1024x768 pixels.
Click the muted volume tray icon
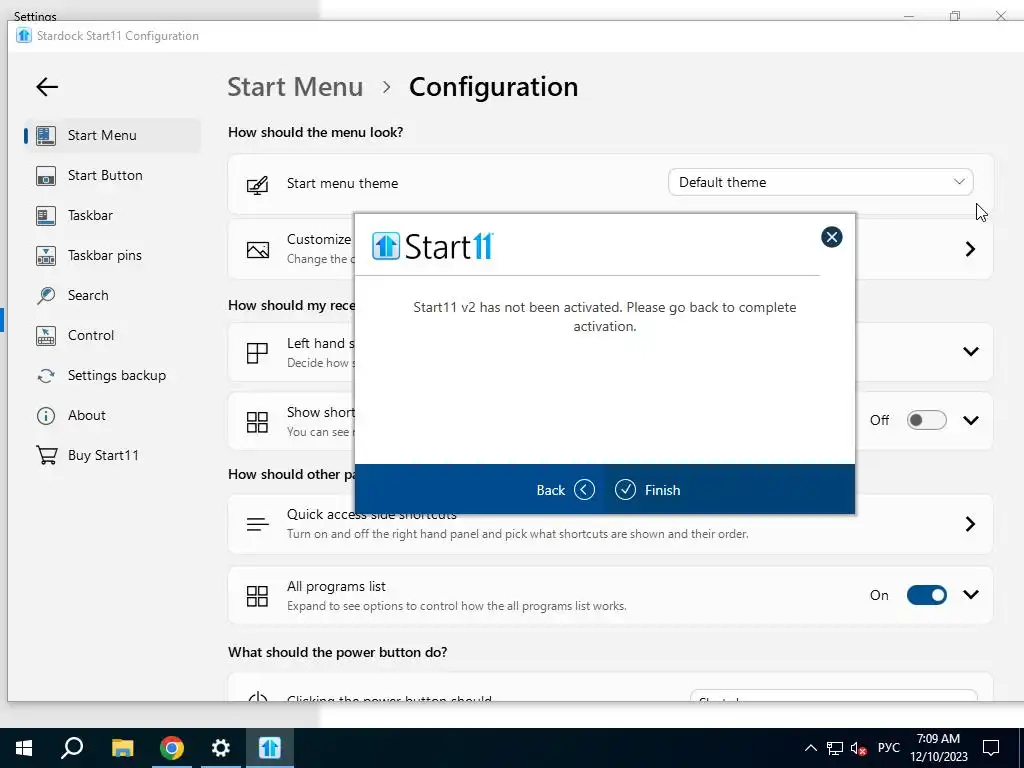click(859, 748)
